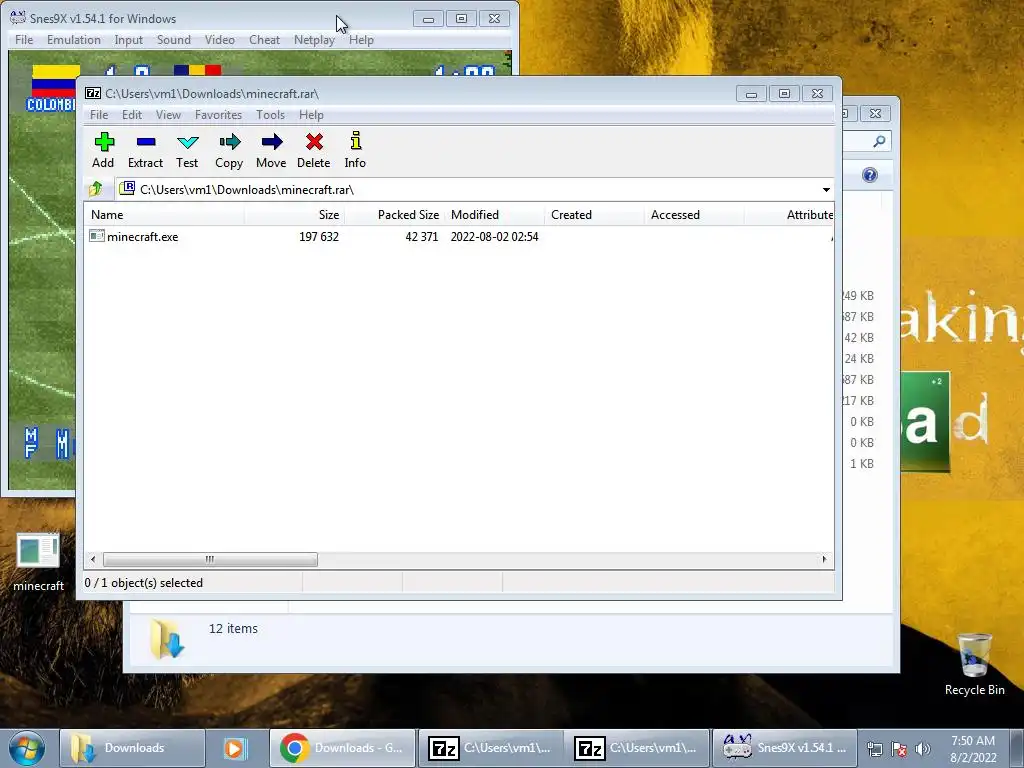Open the Windows Start menu orb
Screen dimensions: 1024x768
[x=27, y=748]
